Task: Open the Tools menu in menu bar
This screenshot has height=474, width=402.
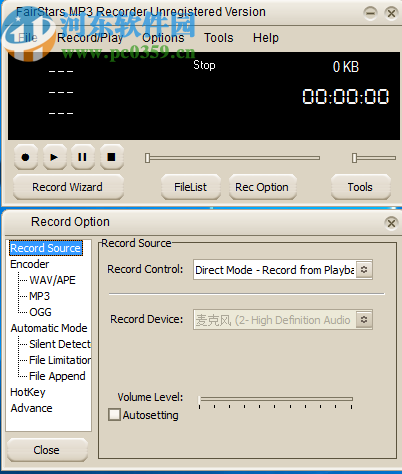Action: (219, 38)
